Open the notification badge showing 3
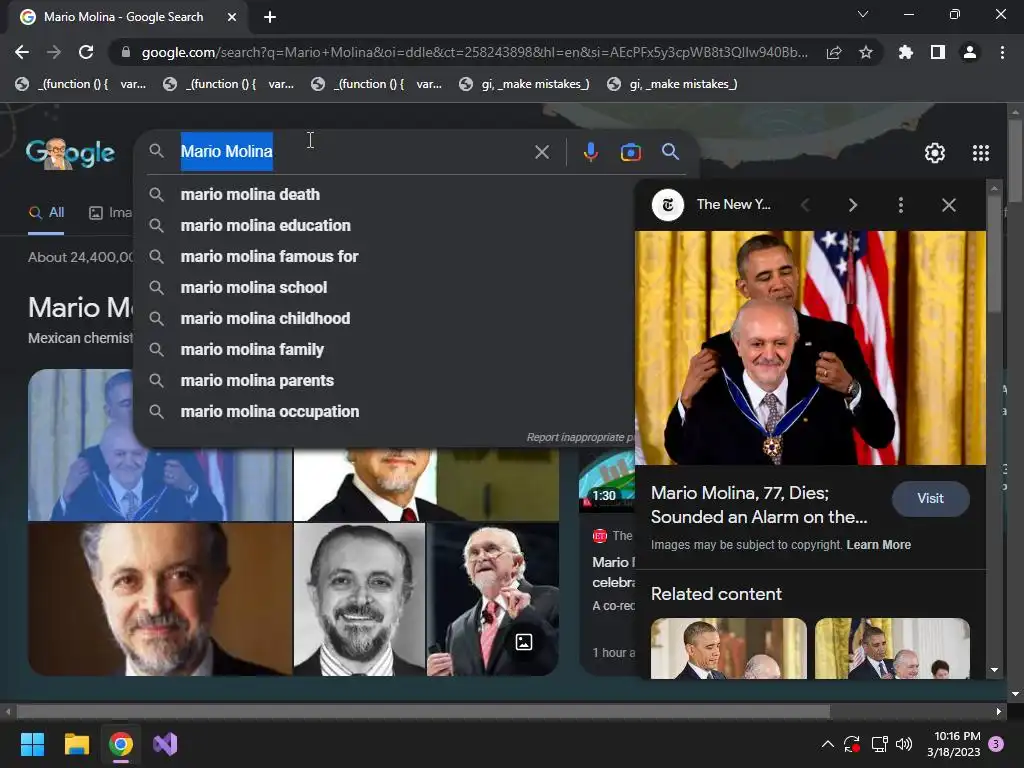Viewport: 1024px width, 768px height. click(x=996, y=744)
